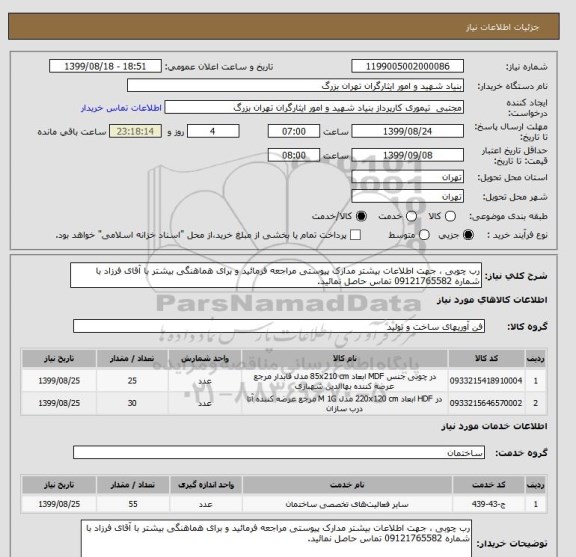Click quantity 55 in services table
The image size is (576, 557).
click(x=133, y=504)
